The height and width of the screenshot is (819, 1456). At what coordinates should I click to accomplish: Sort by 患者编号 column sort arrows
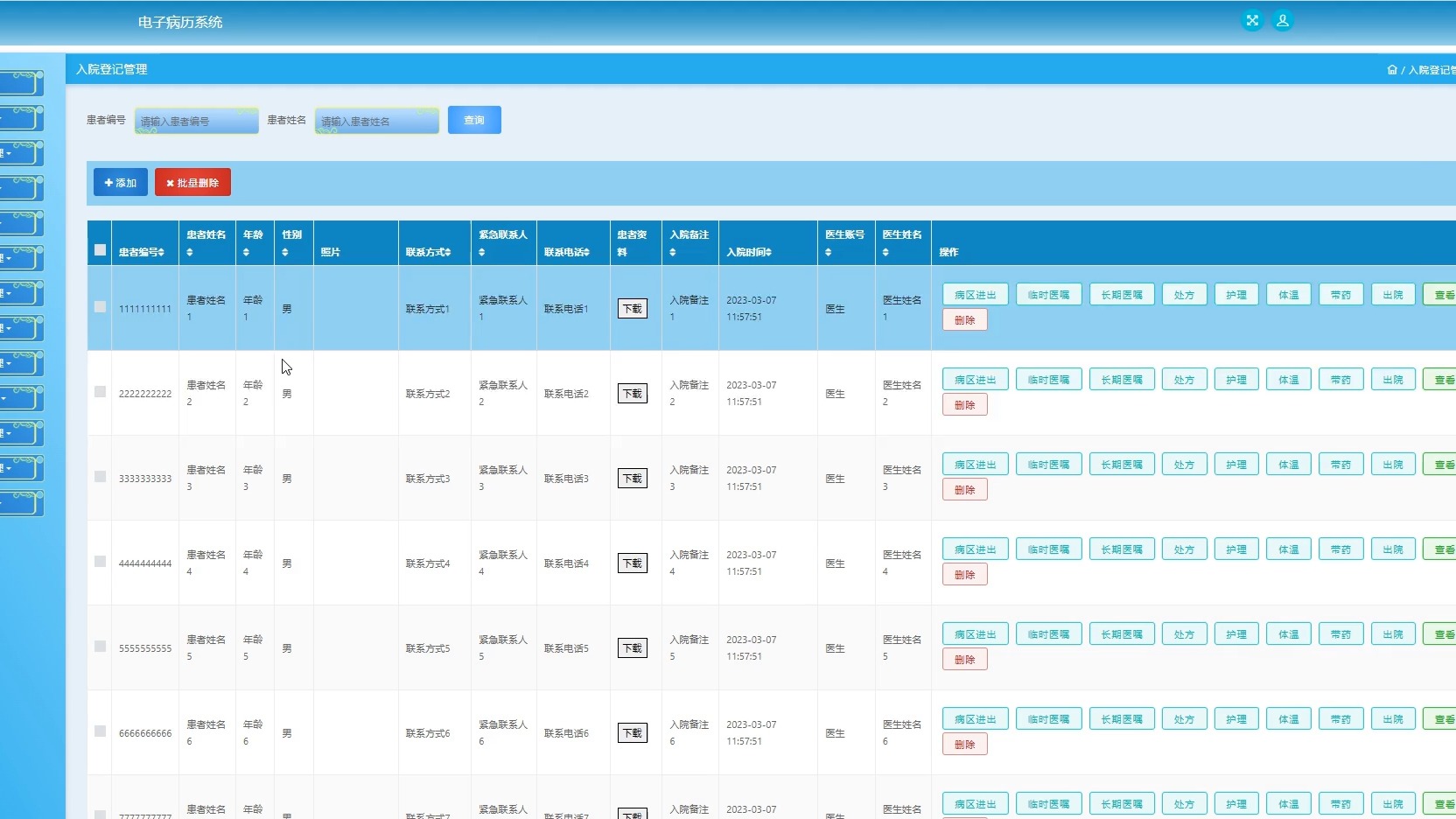click(161, 252)
